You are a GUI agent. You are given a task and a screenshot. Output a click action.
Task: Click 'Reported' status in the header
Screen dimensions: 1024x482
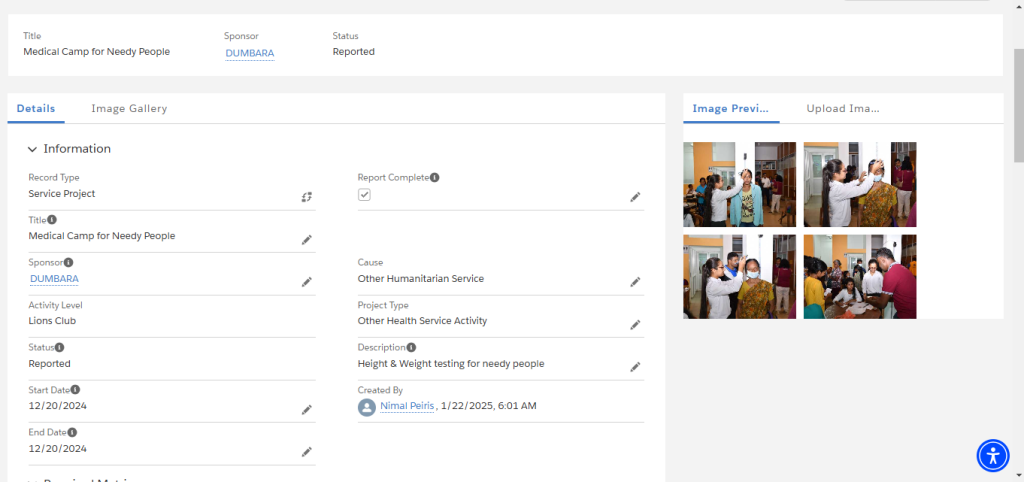353,52
